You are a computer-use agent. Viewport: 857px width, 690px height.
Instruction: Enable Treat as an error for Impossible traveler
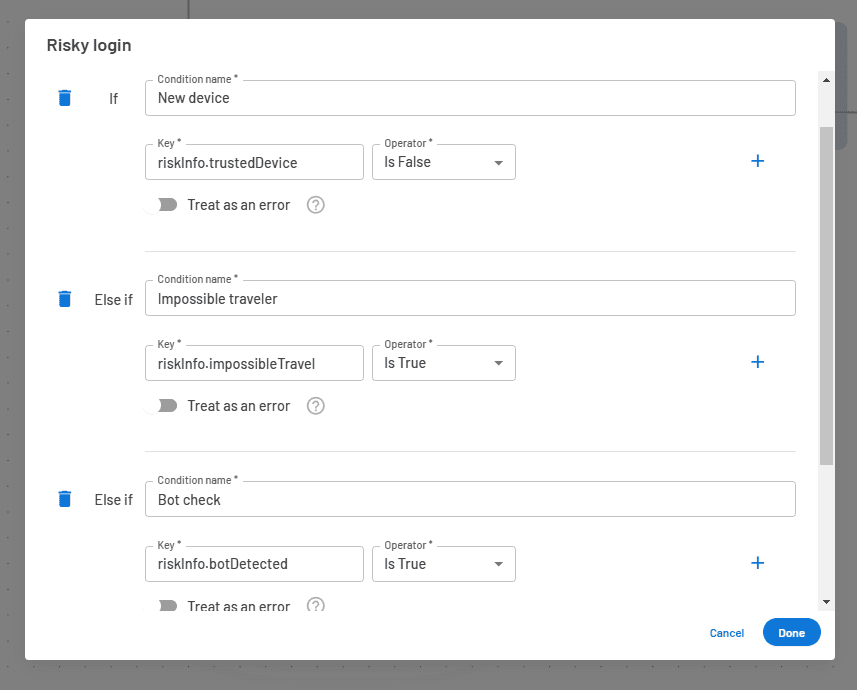[x=163, y=406]
